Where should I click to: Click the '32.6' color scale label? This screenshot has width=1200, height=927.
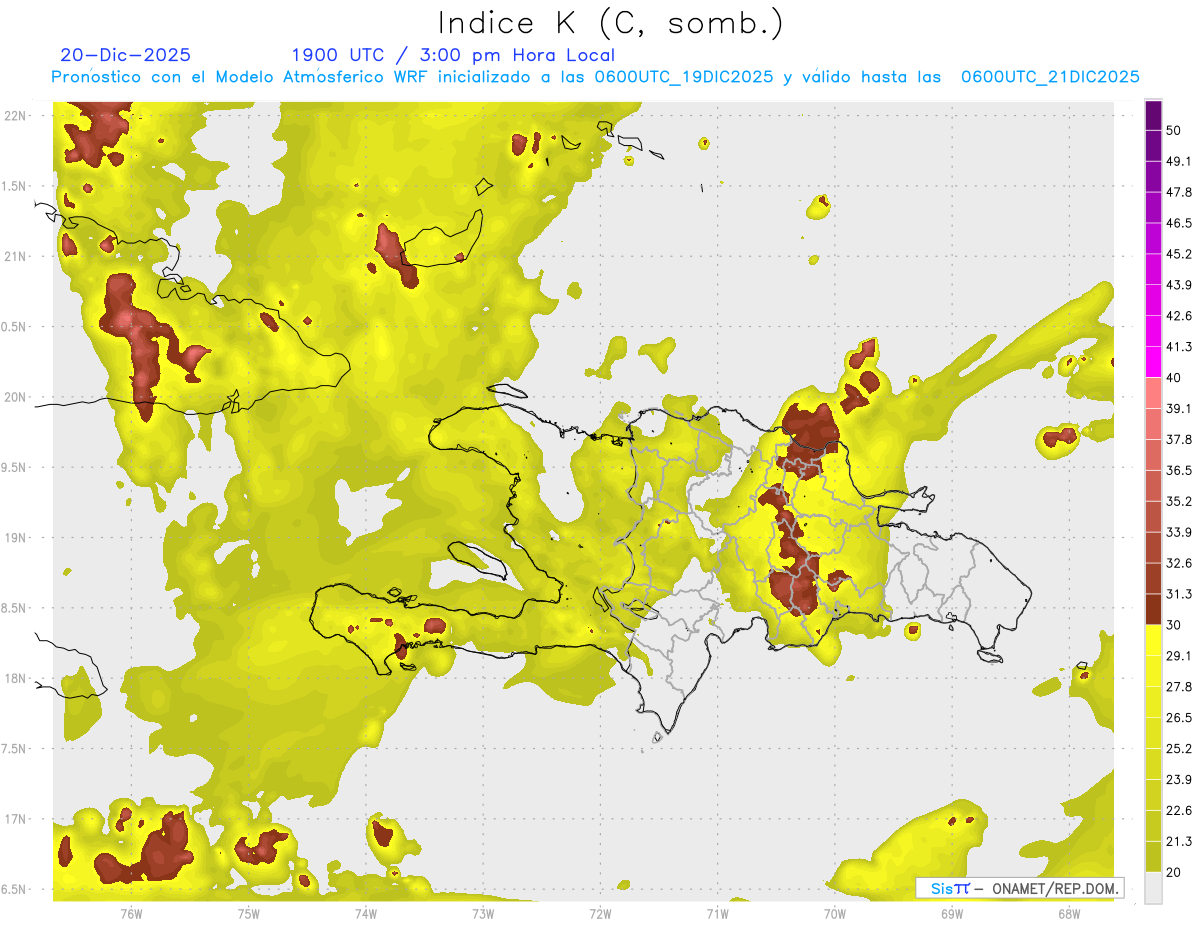click(1179, 563)
